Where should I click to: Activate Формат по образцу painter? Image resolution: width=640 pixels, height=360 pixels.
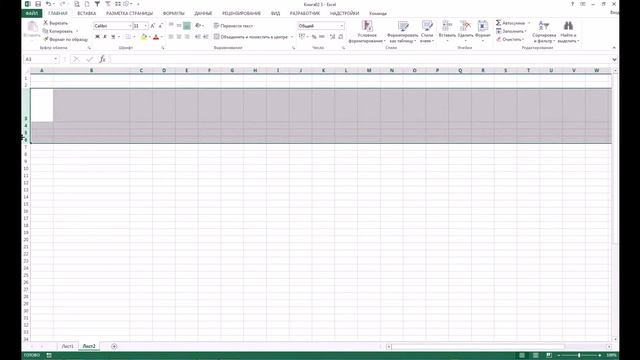(x=66, y=39)
